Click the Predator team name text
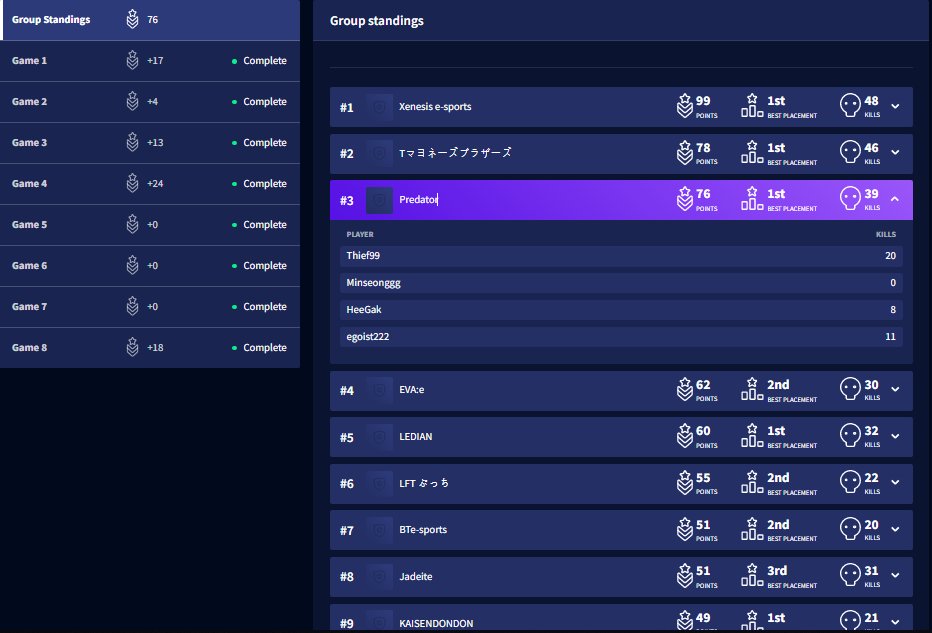Screen dimensions: 932x633 418,200
